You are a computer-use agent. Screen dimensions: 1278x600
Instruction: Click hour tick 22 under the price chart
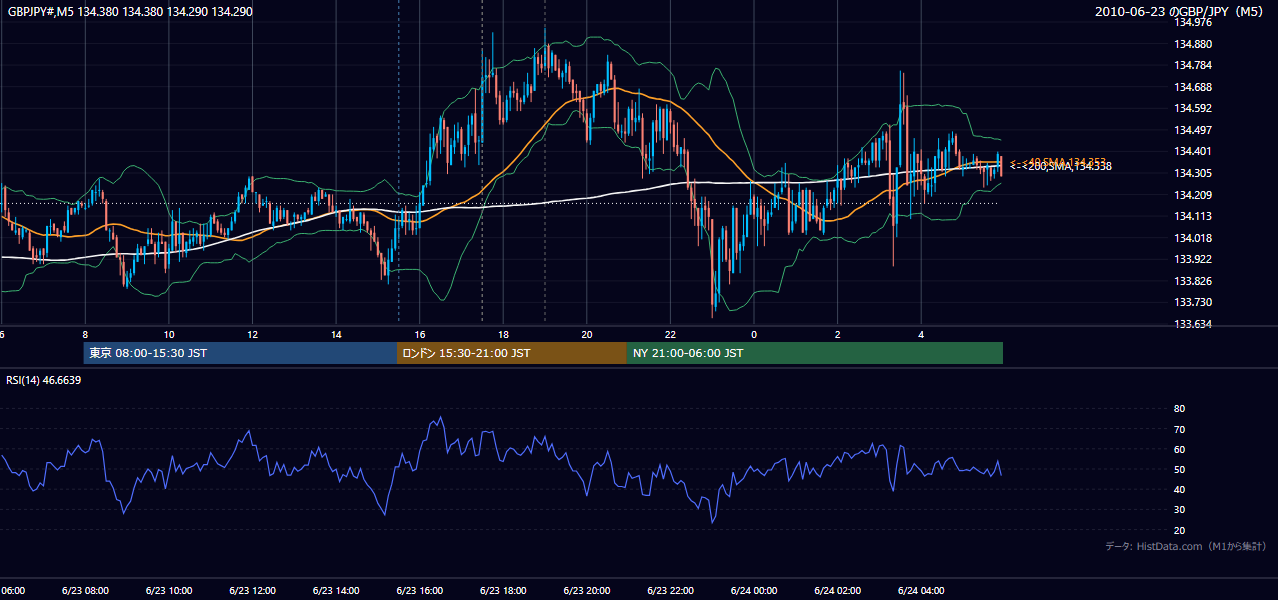tap(670, 334)
